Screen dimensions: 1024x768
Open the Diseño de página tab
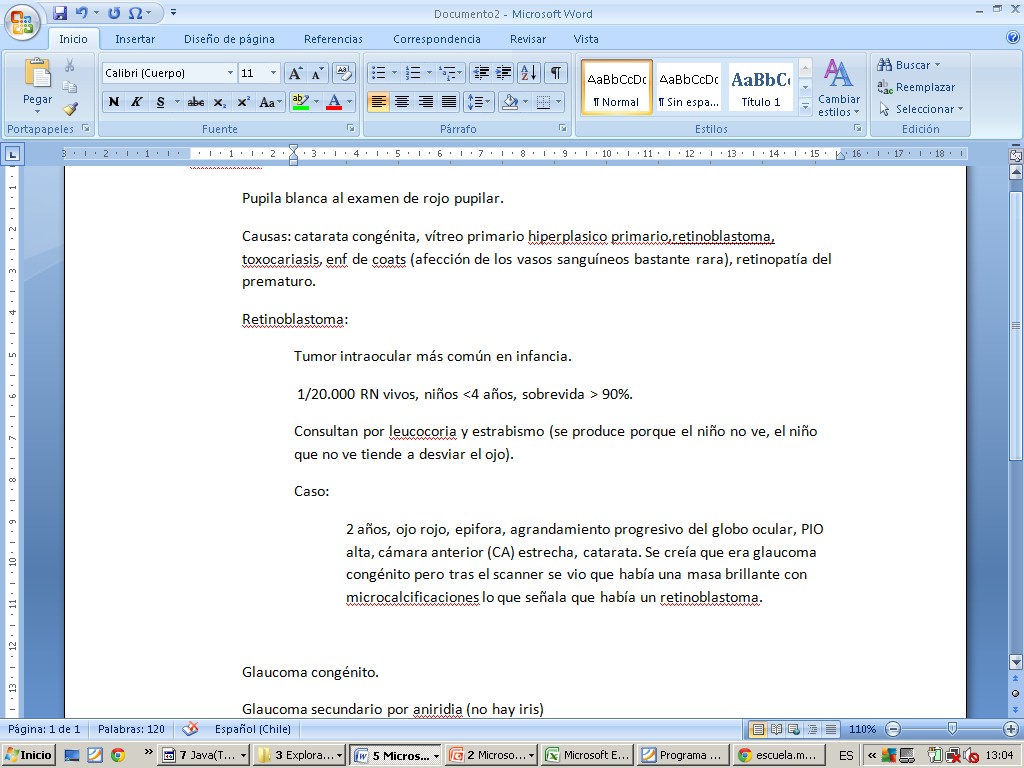[229, 39]
